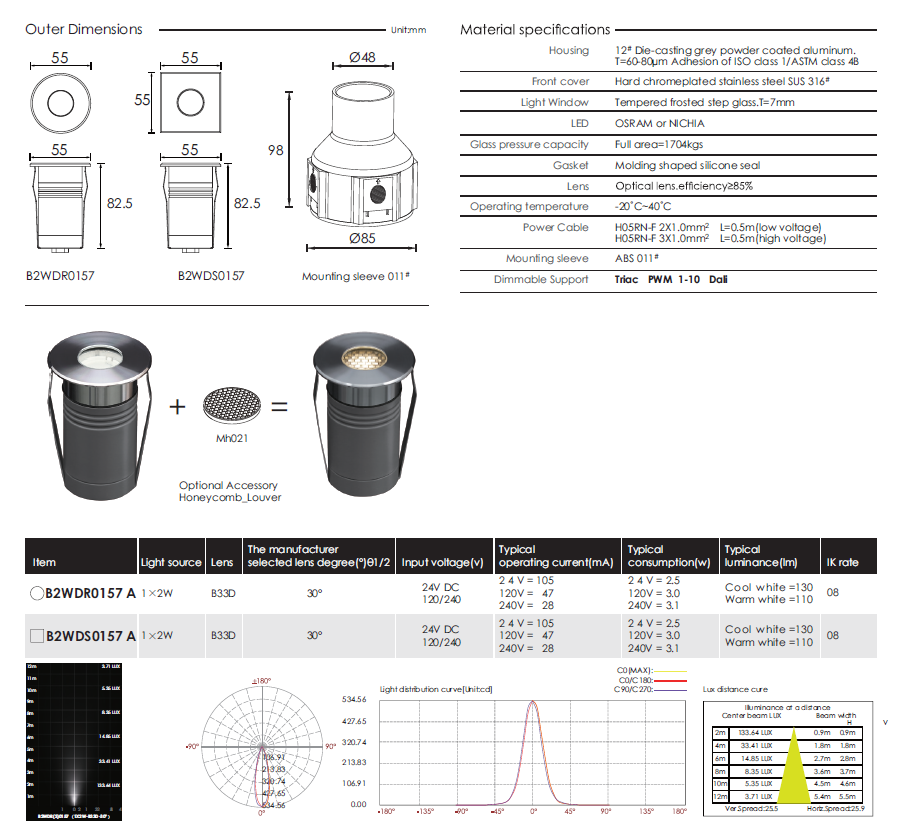Screen dimensions: 904x823
Task: Select the circle marker beside B2WDR0157 A
Action: point(37,593)
